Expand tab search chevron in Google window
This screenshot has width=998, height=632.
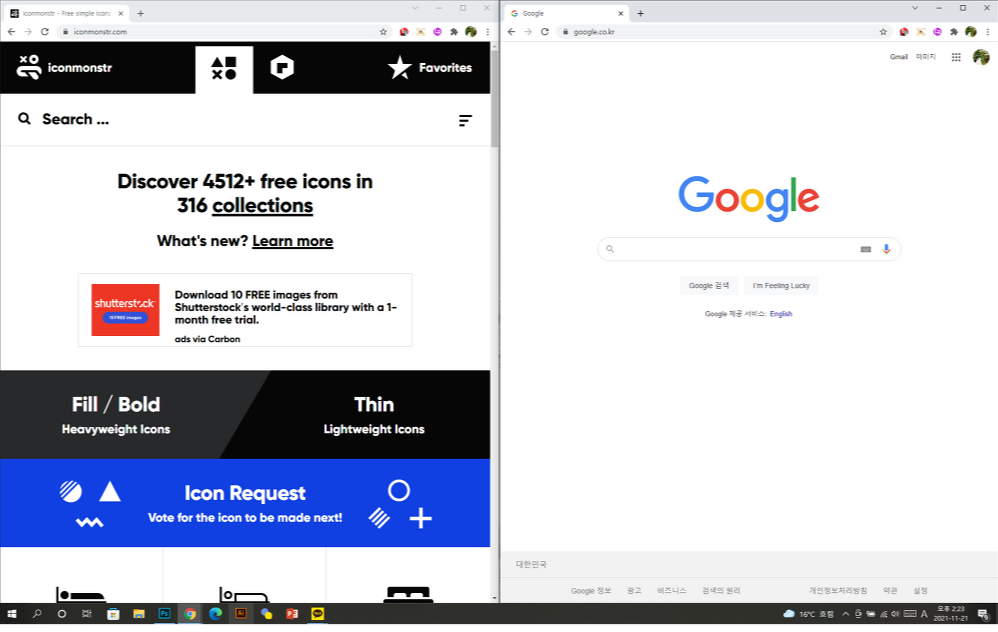tap(915, 8)
